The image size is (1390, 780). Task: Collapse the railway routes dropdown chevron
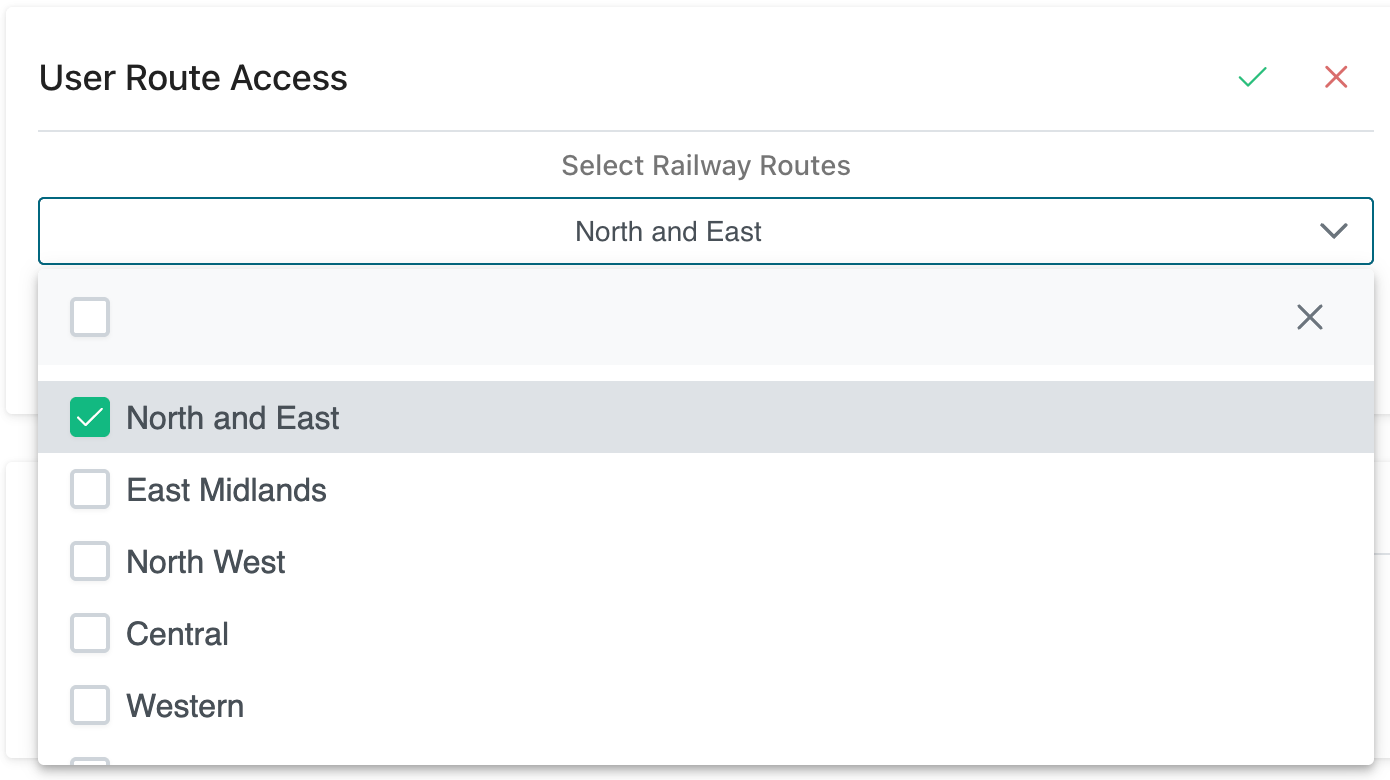coord(1334,231)
